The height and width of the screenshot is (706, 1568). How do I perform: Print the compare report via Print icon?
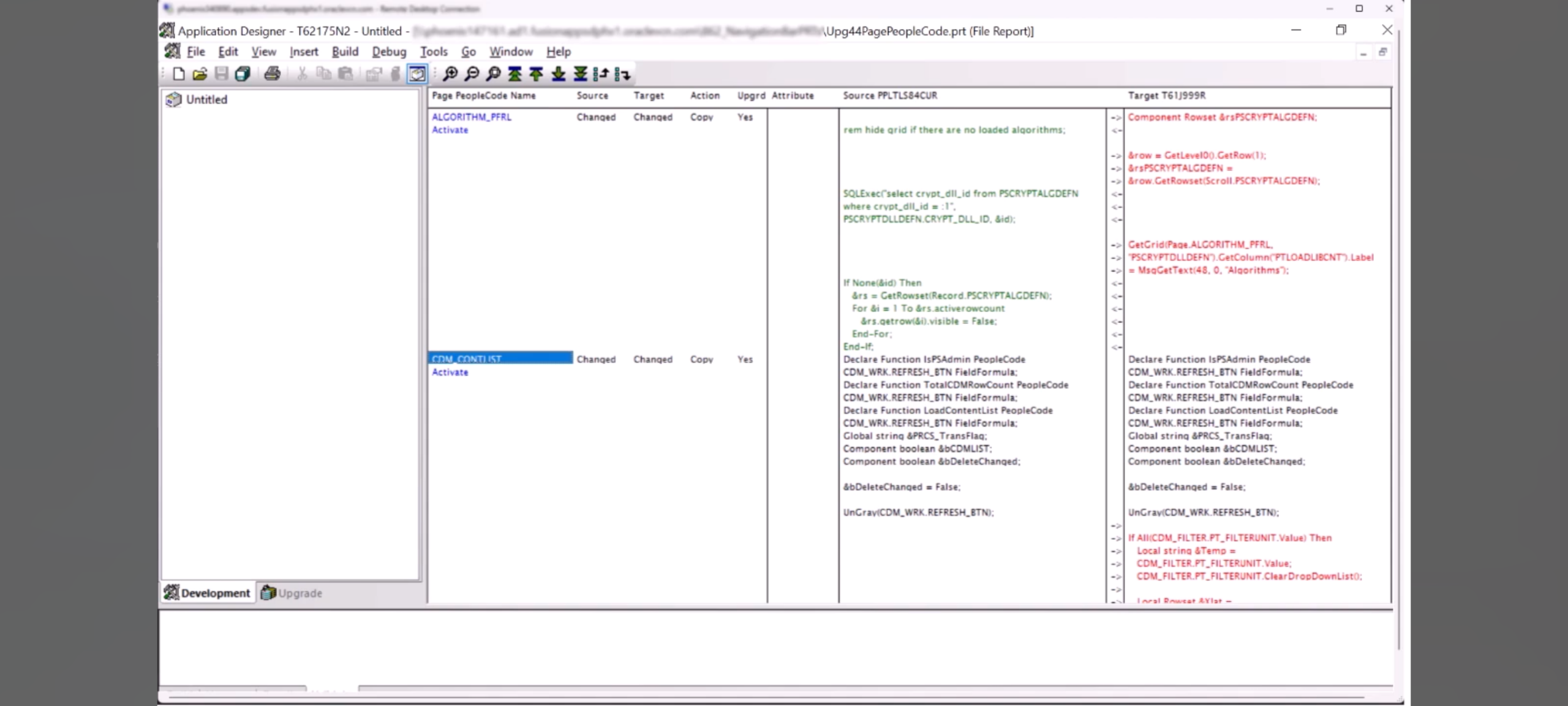273,74
